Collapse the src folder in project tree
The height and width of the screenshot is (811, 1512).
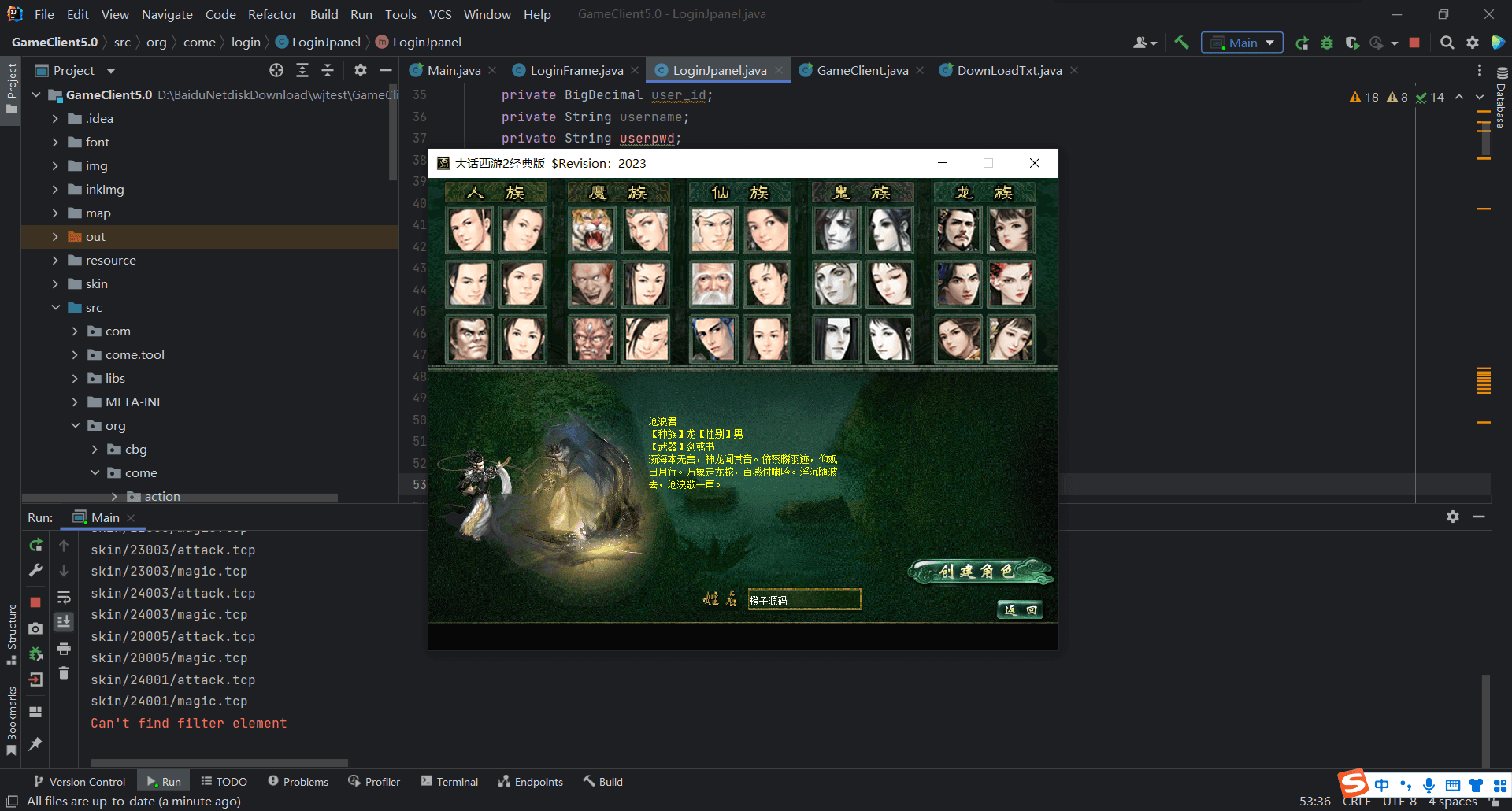coord(55,307)
